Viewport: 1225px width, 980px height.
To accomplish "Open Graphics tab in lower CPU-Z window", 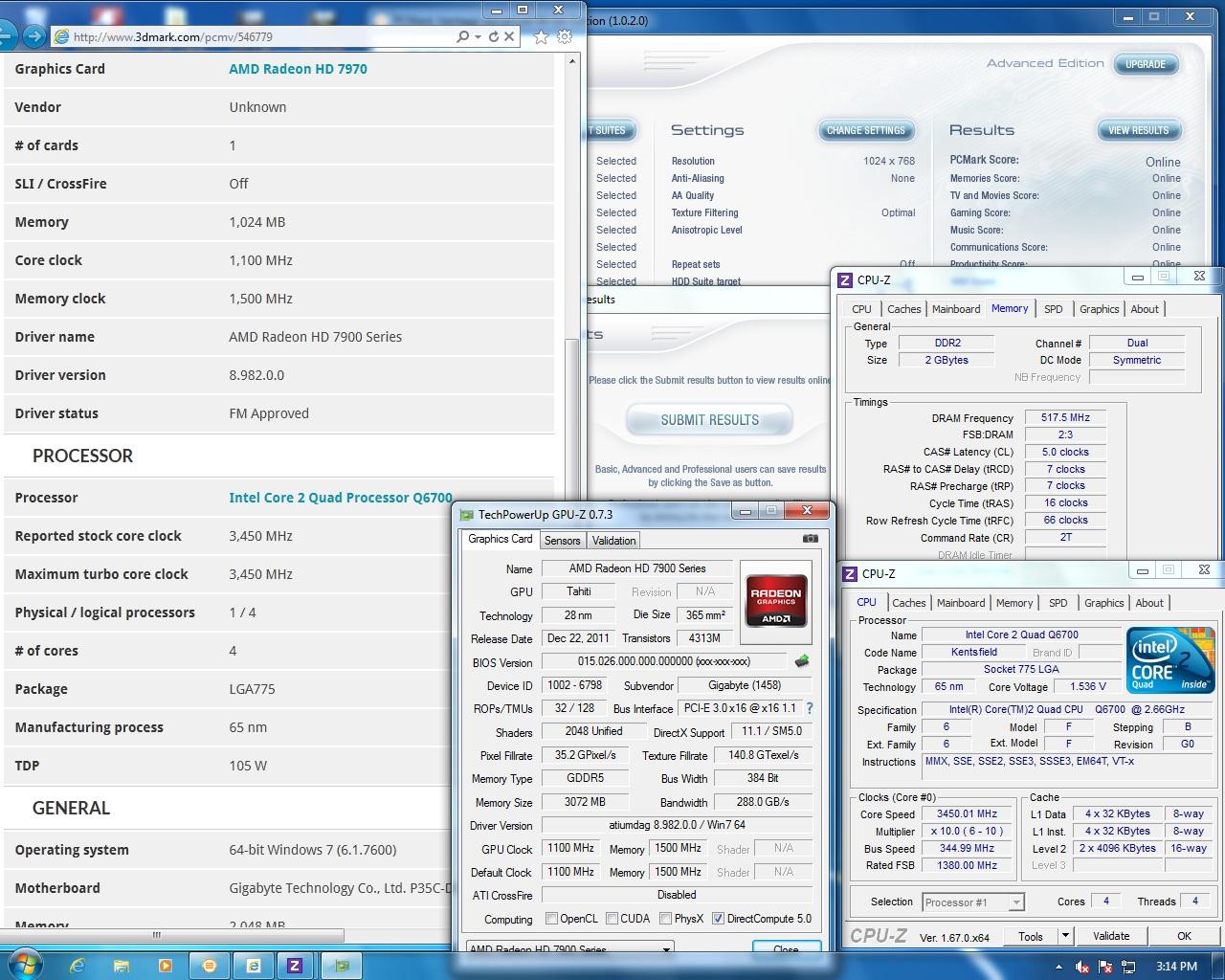I will coord(1103,603).
